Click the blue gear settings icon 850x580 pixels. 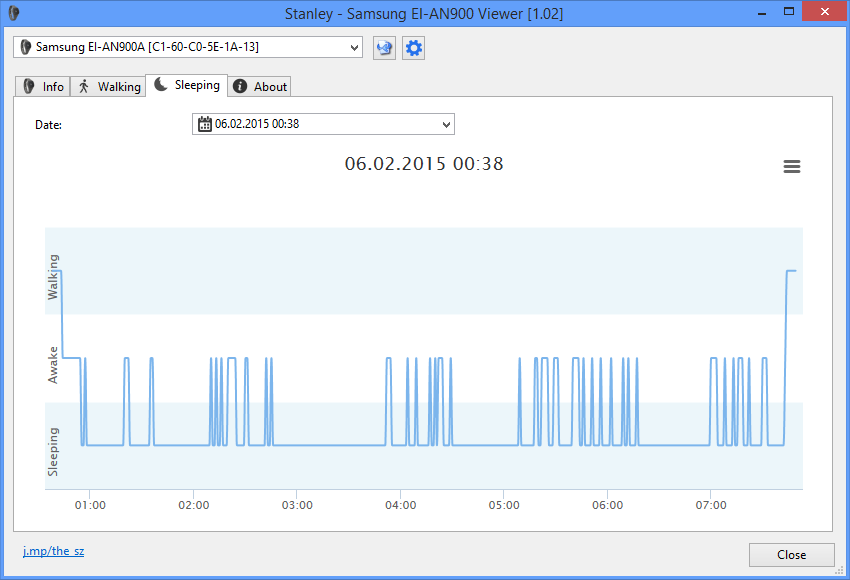tap(414, 48)
